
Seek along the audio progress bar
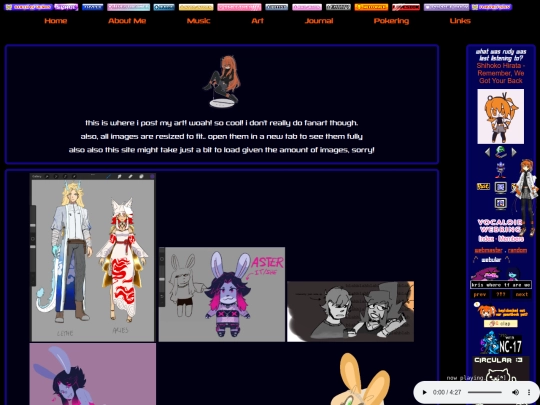485,392
